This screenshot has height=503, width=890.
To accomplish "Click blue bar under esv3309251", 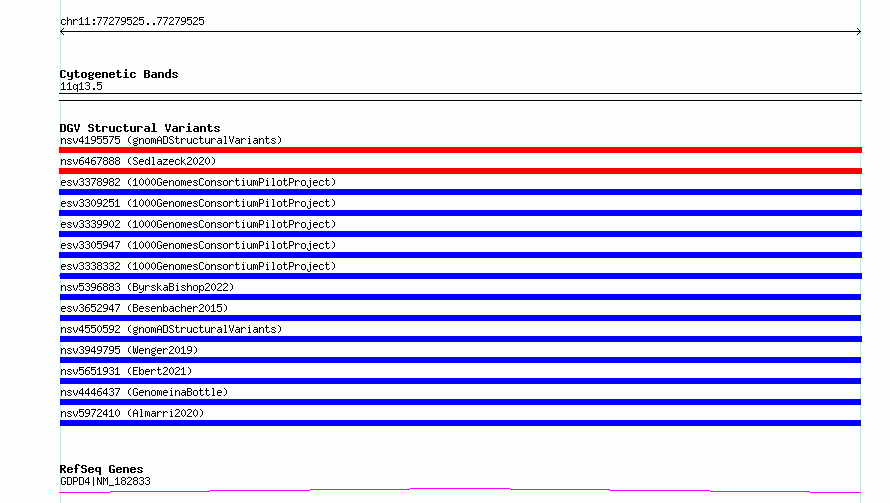I will [460, 213].
